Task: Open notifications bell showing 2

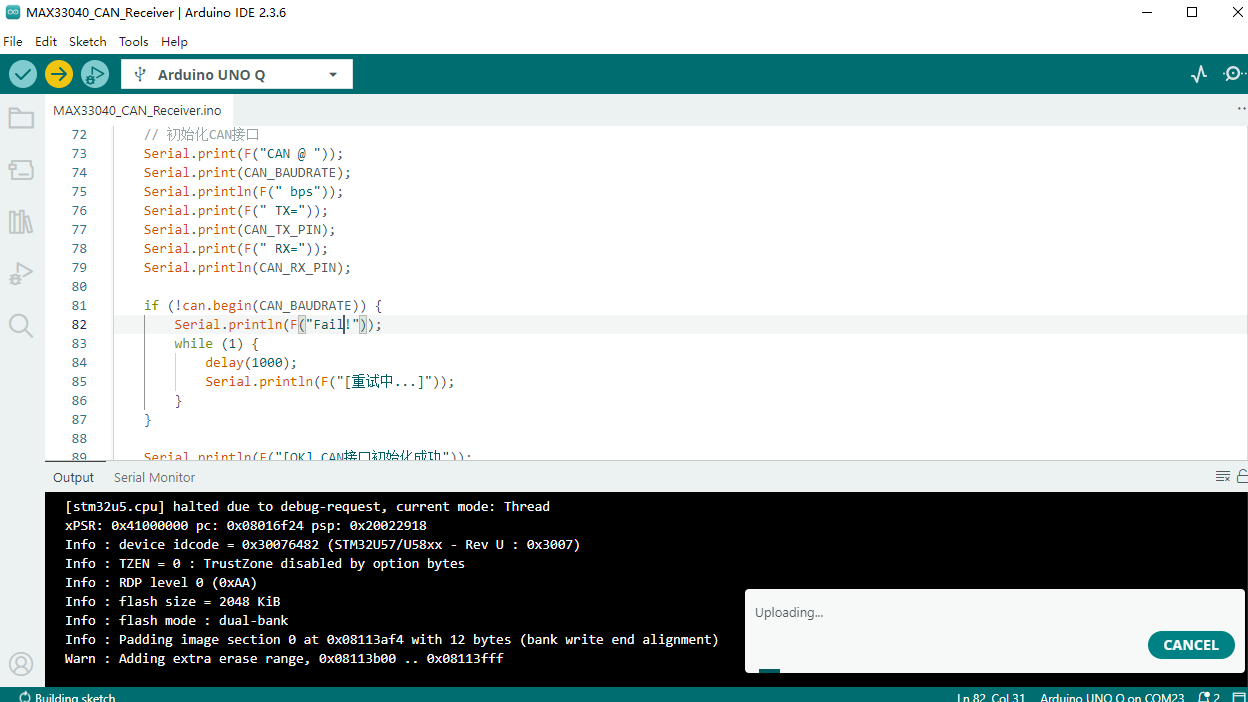Action: pyautogui.click(x=1209, y=697)
